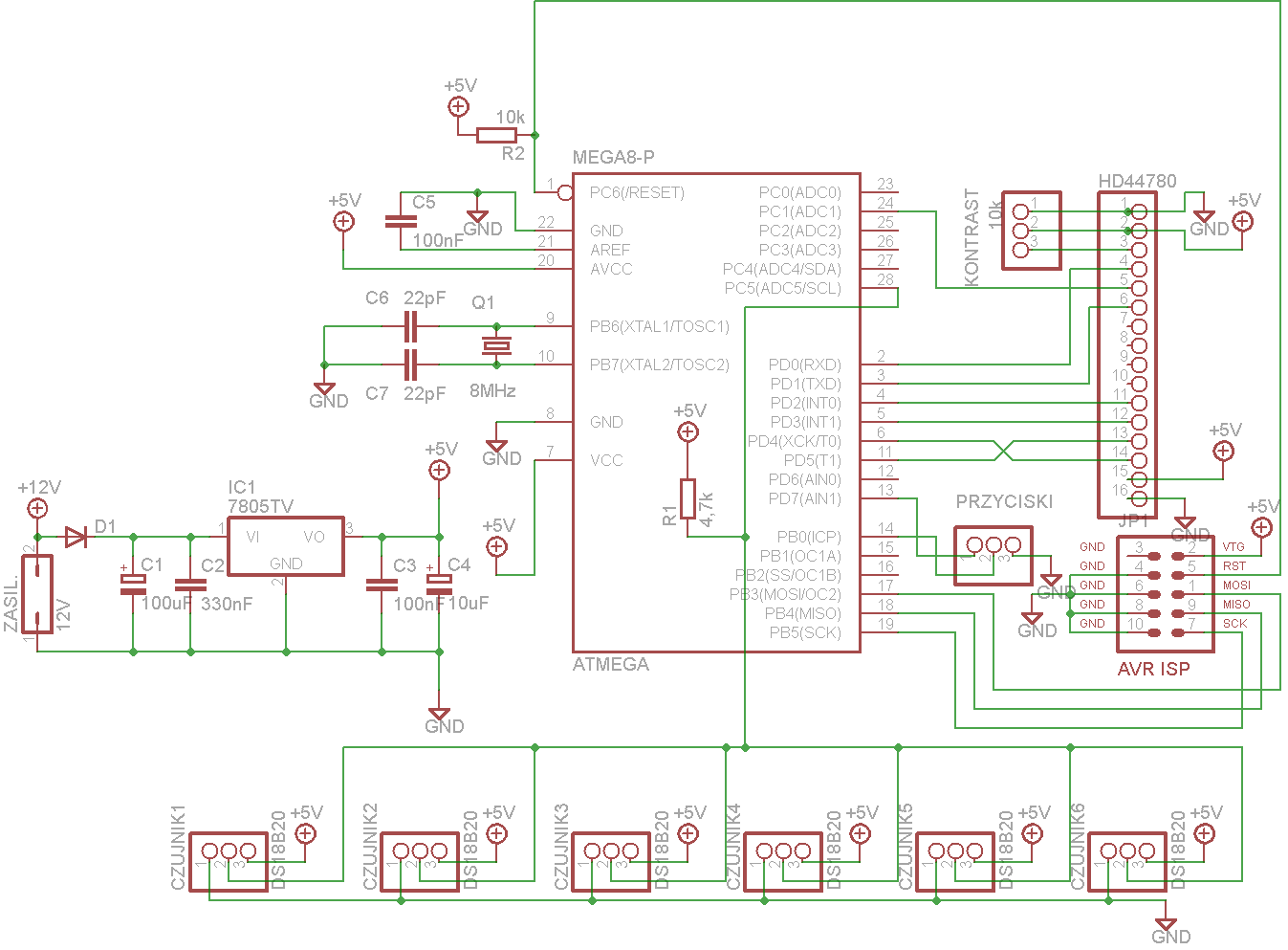
Task: Click the +5V symbol above resistor R1
Action: (688, 431)
